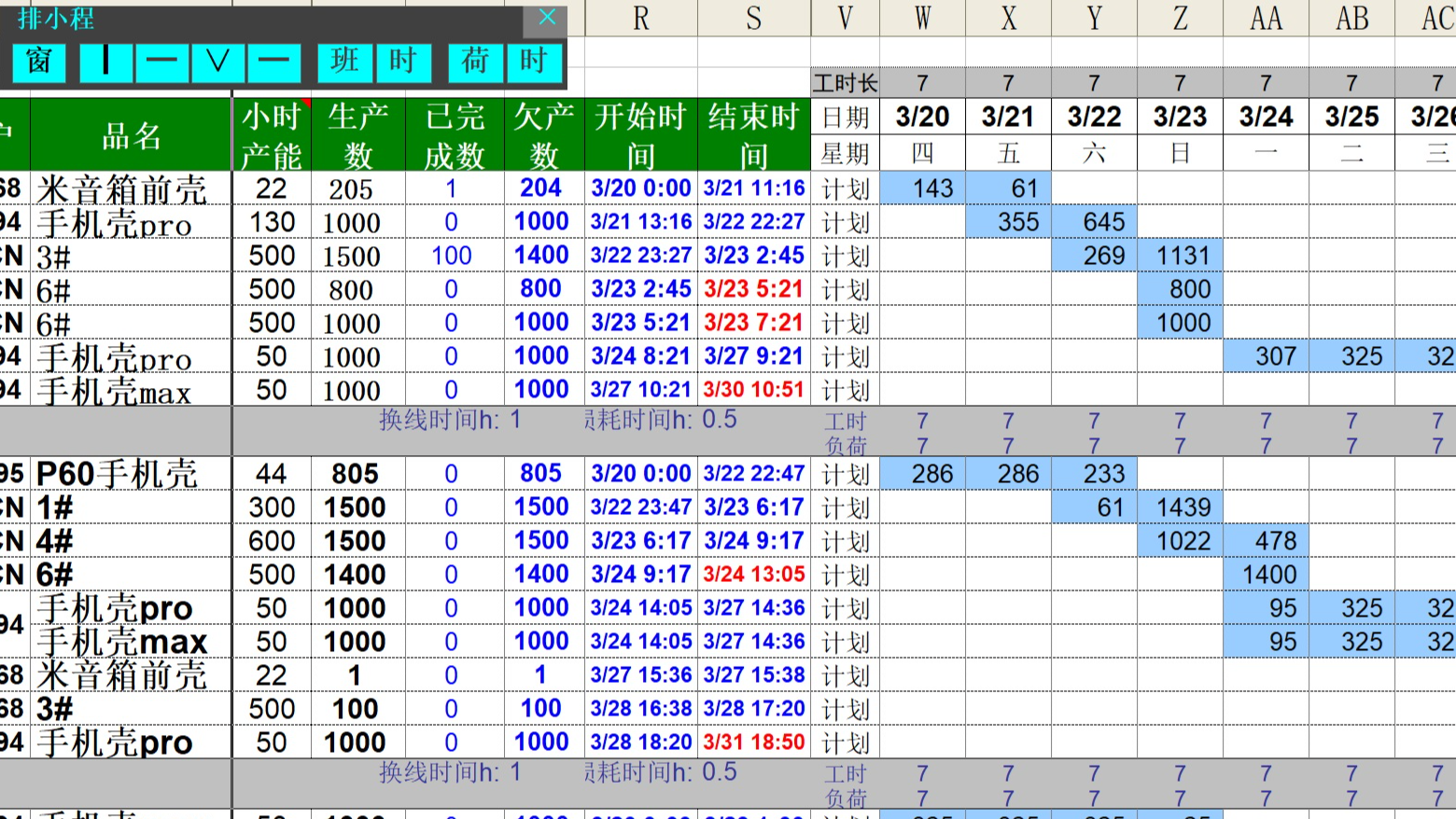Click the 小时产能 header cell
This screenshot has width=1456, height=819.
tap(272, 135)
